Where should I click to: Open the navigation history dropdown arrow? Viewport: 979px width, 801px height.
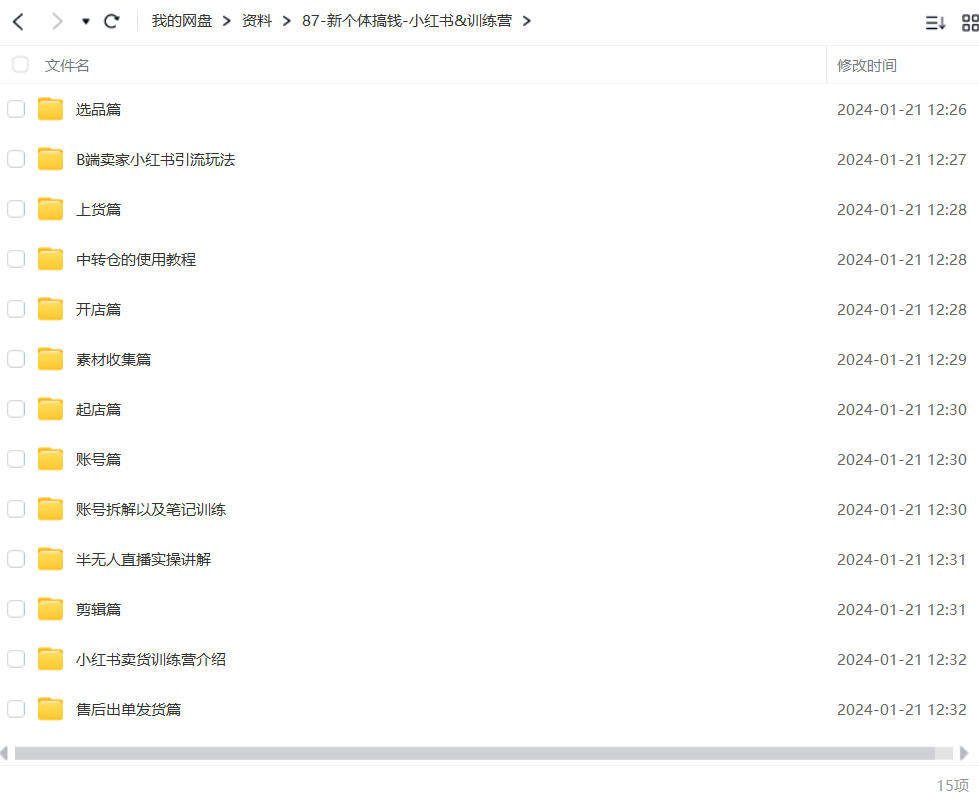tap(86, 22)
